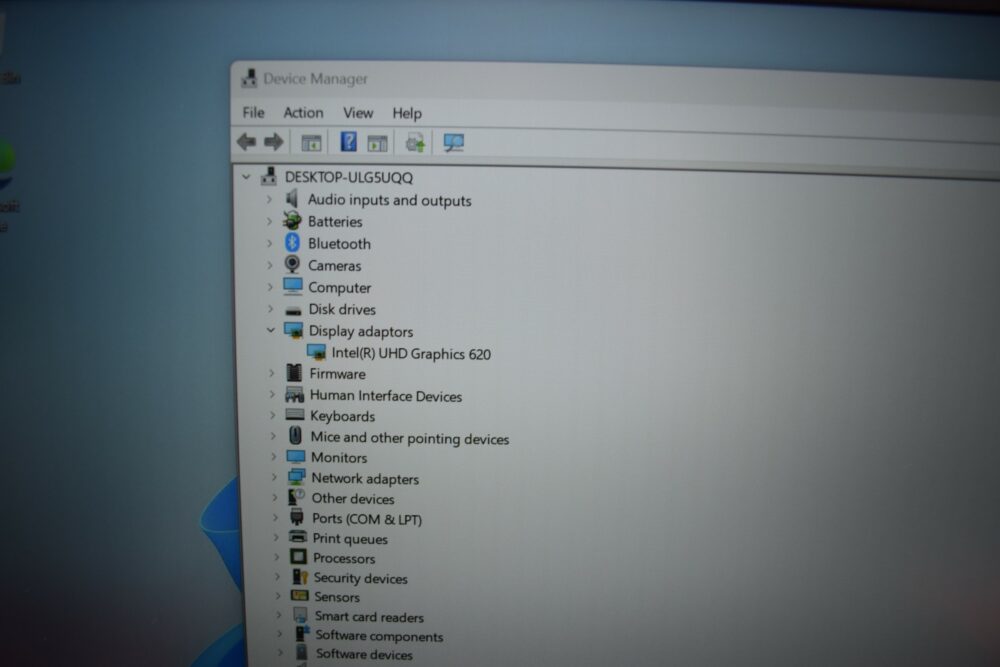Select the Human Interface Devices icon
The height and width of the screenshot is (667, 1000).
point(295,394)
